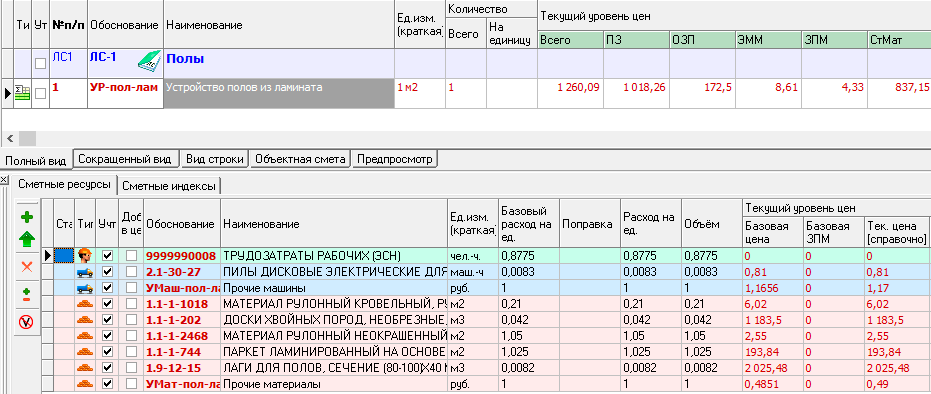Click the Наименование column header in top table

pos(278,26)
